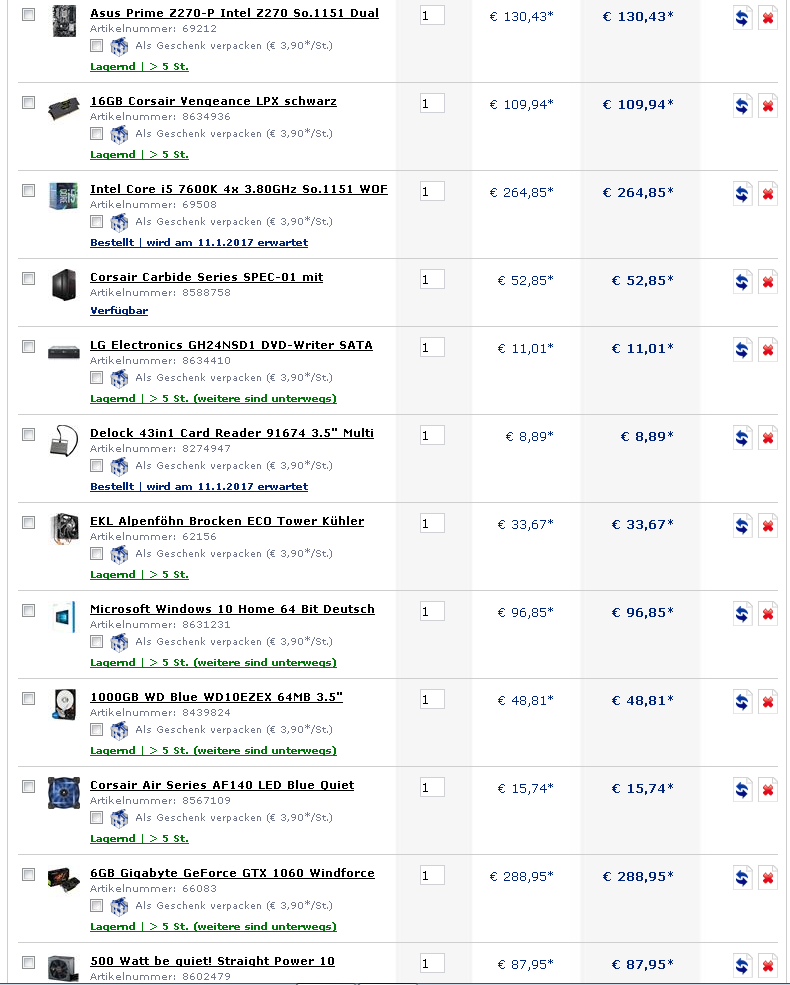Image resolution: width=790 pixels, height=985 pixels.
Task: Update icon for 1000GB WD Blue row
Action: pos(742,701)
